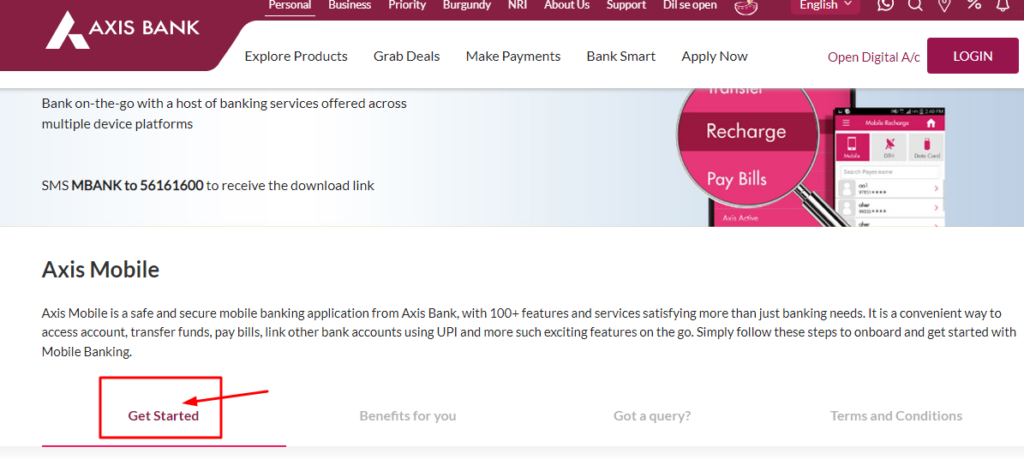Click the phone mockup Mobile Recharge screen
The width and height of the screenshot is (1024, 471).
890,167
